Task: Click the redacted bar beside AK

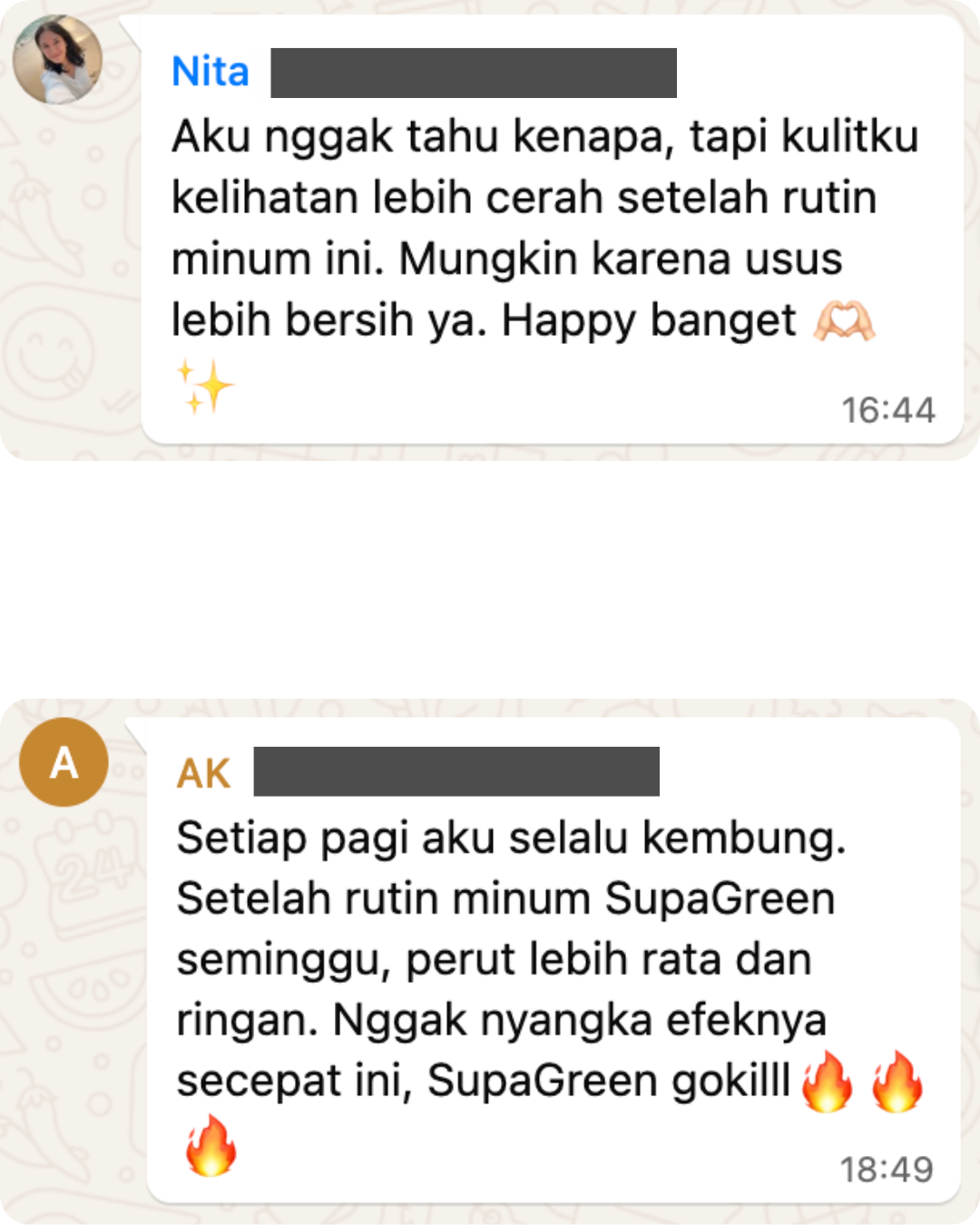Action: tap(456, 771)
